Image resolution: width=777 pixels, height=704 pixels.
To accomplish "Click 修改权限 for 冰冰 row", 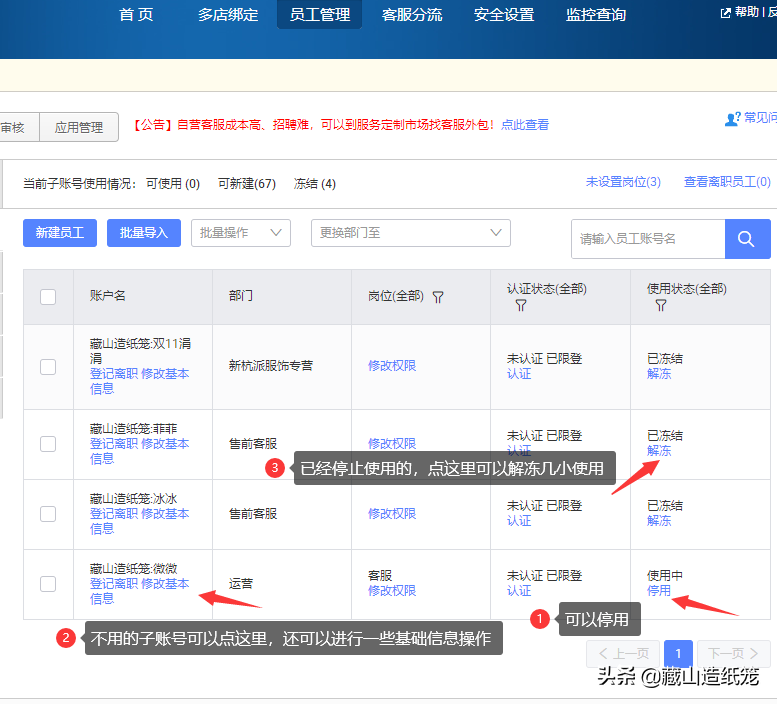I will coord(392,514).
